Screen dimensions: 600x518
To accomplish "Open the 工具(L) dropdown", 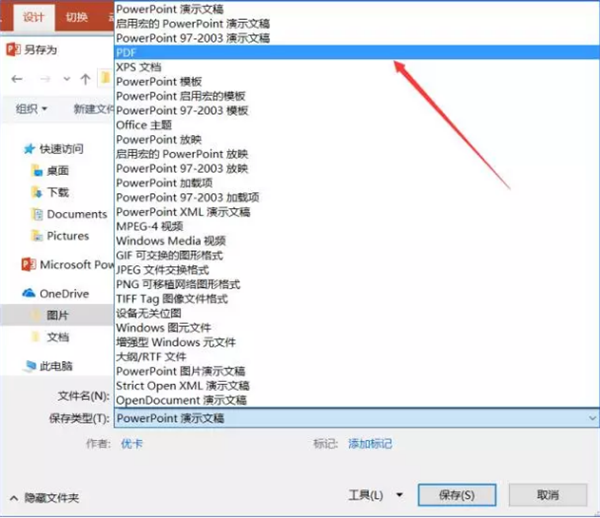I will 375,495.
